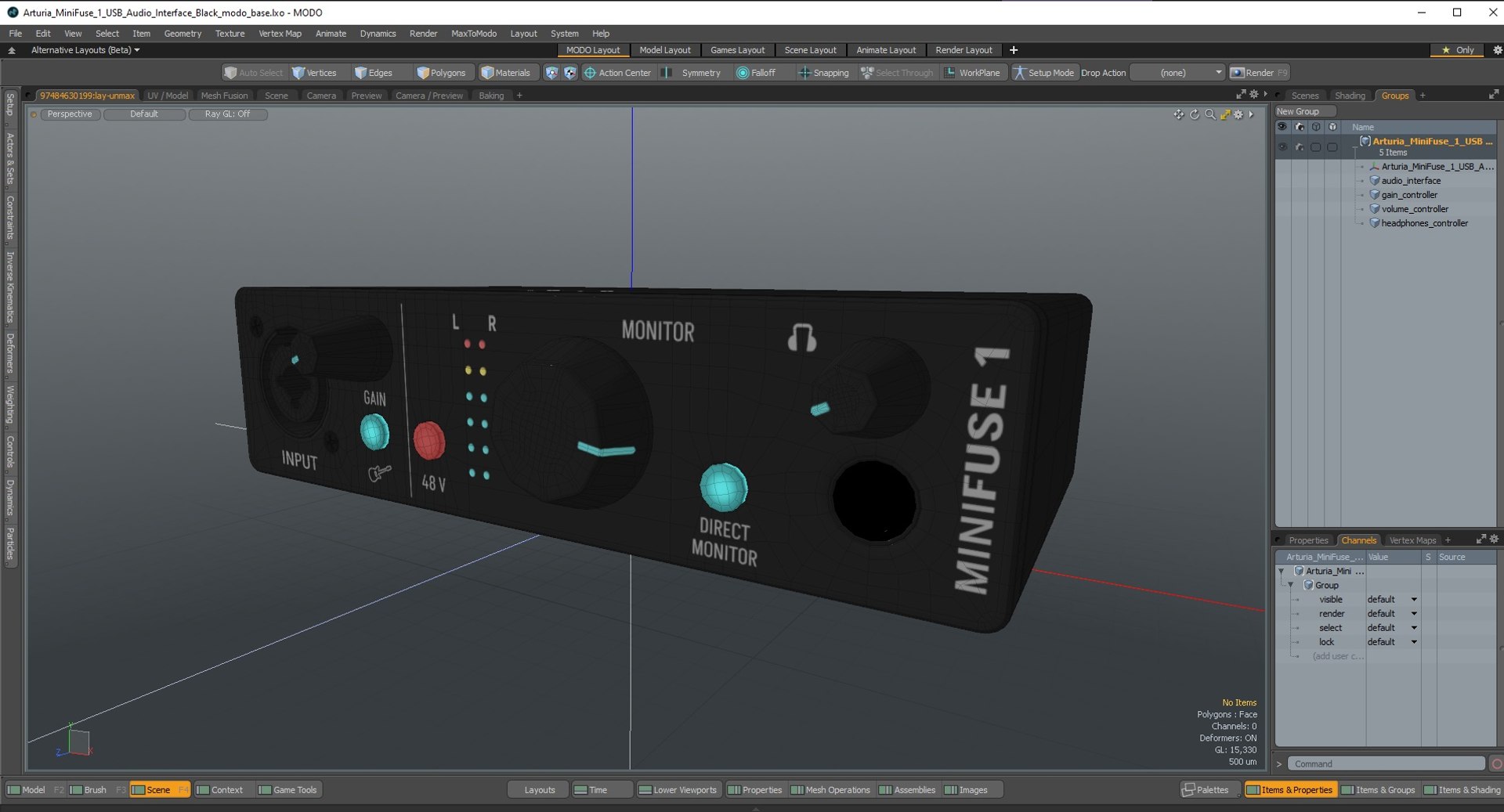Open the visible channel default dropdown

[1393, 600]
